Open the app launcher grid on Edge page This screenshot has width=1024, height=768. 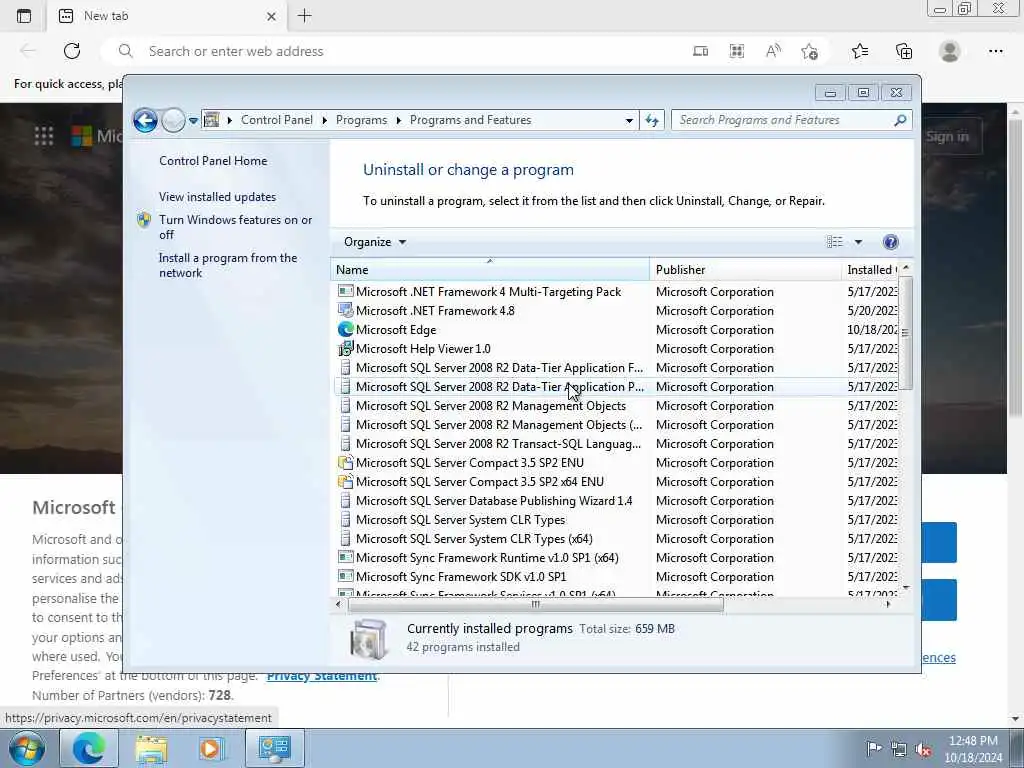click(x=44, y=136)
